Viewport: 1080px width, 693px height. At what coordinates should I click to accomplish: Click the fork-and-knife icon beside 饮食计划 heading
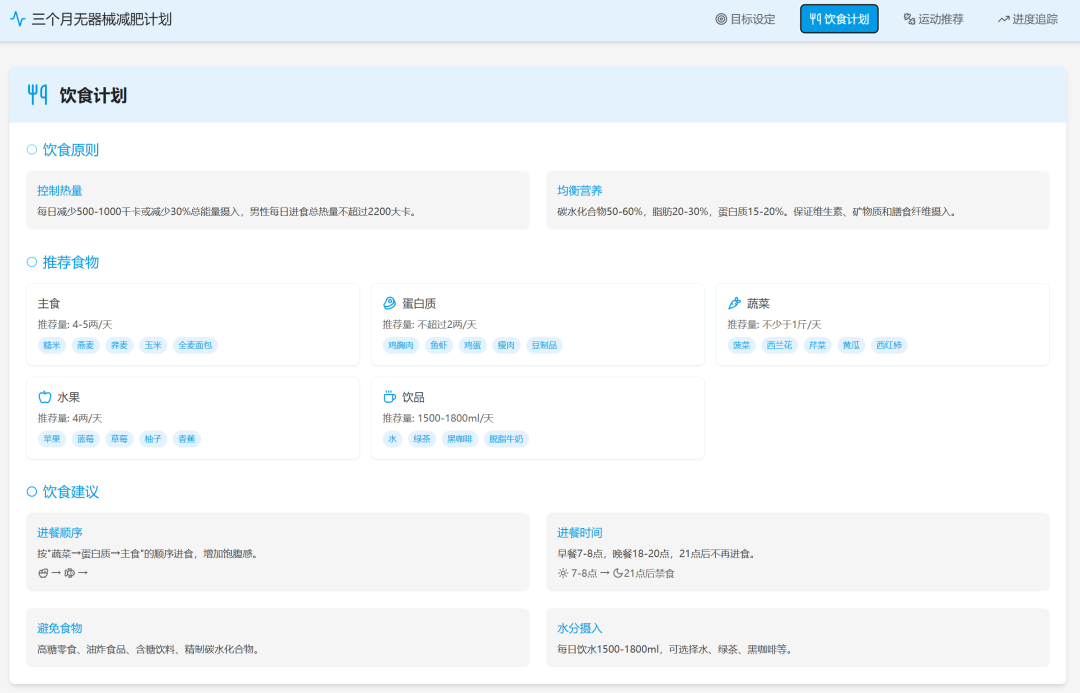click(38, 95)
